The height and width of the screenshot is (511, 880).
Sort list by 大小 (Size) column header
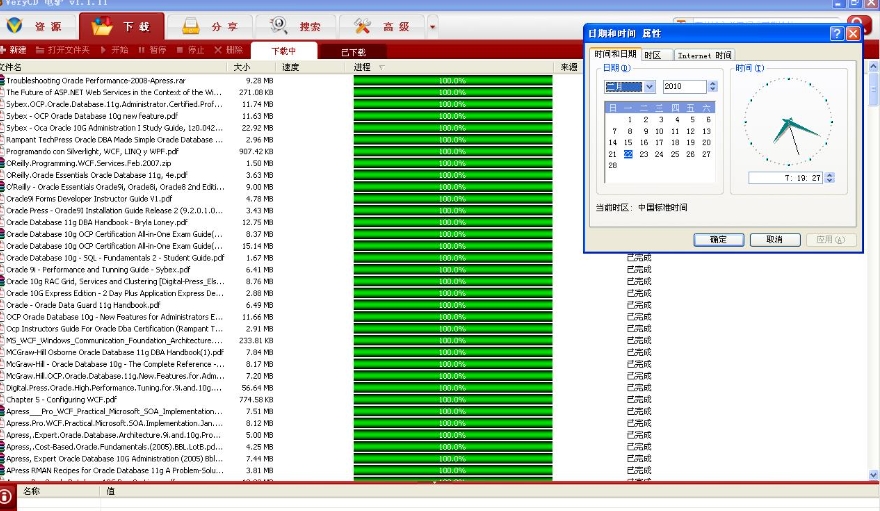(253, 67)
